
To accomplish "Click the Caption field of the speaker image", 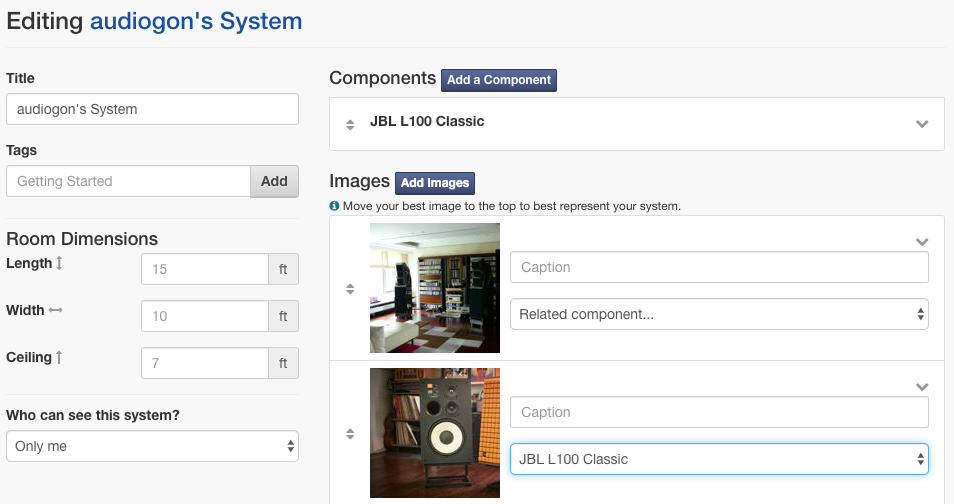I will [x=719, y=412].
